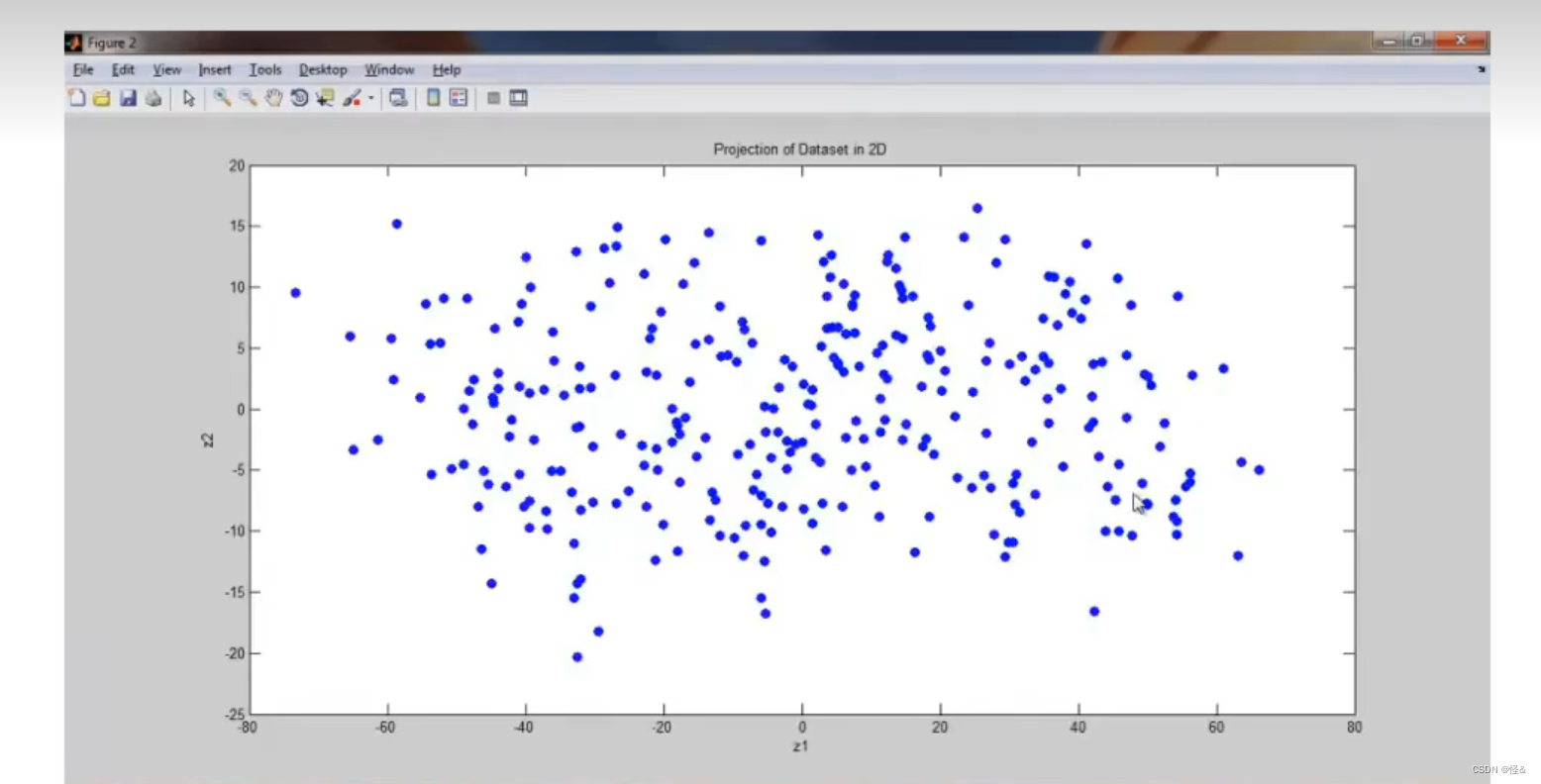Open the Edit menu
This screenshot has height=784, width=1541.
click(123, 69)
